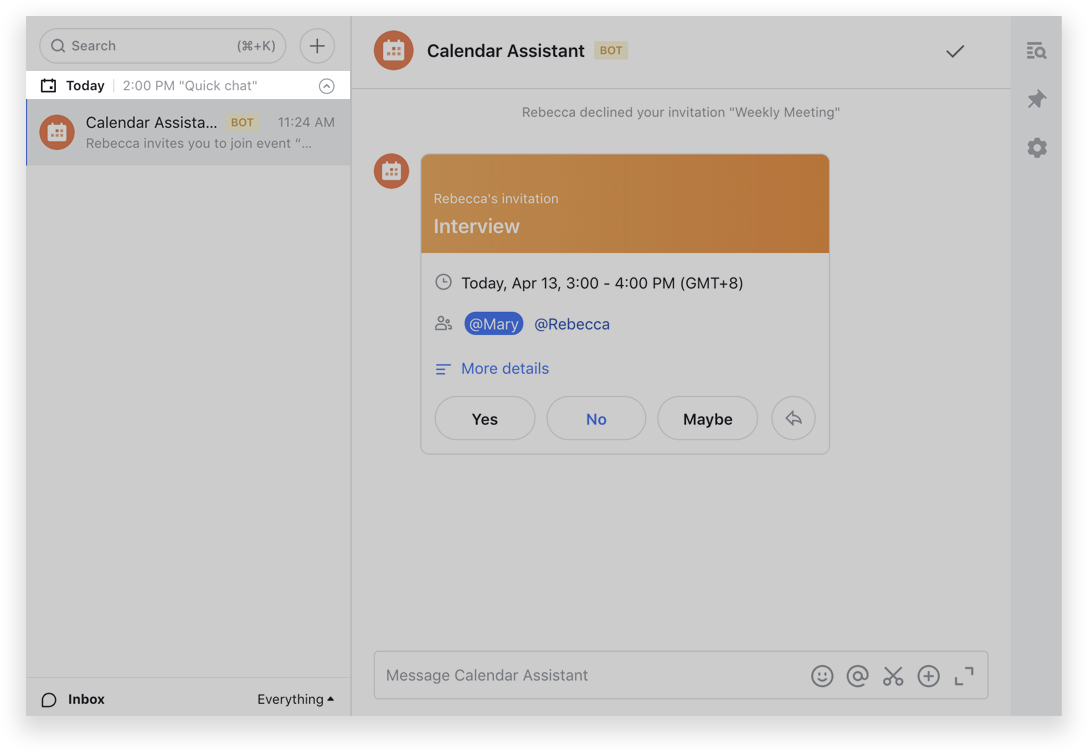Click the @Rebecca mention
Screen dimensions: 1088x752
572,324
